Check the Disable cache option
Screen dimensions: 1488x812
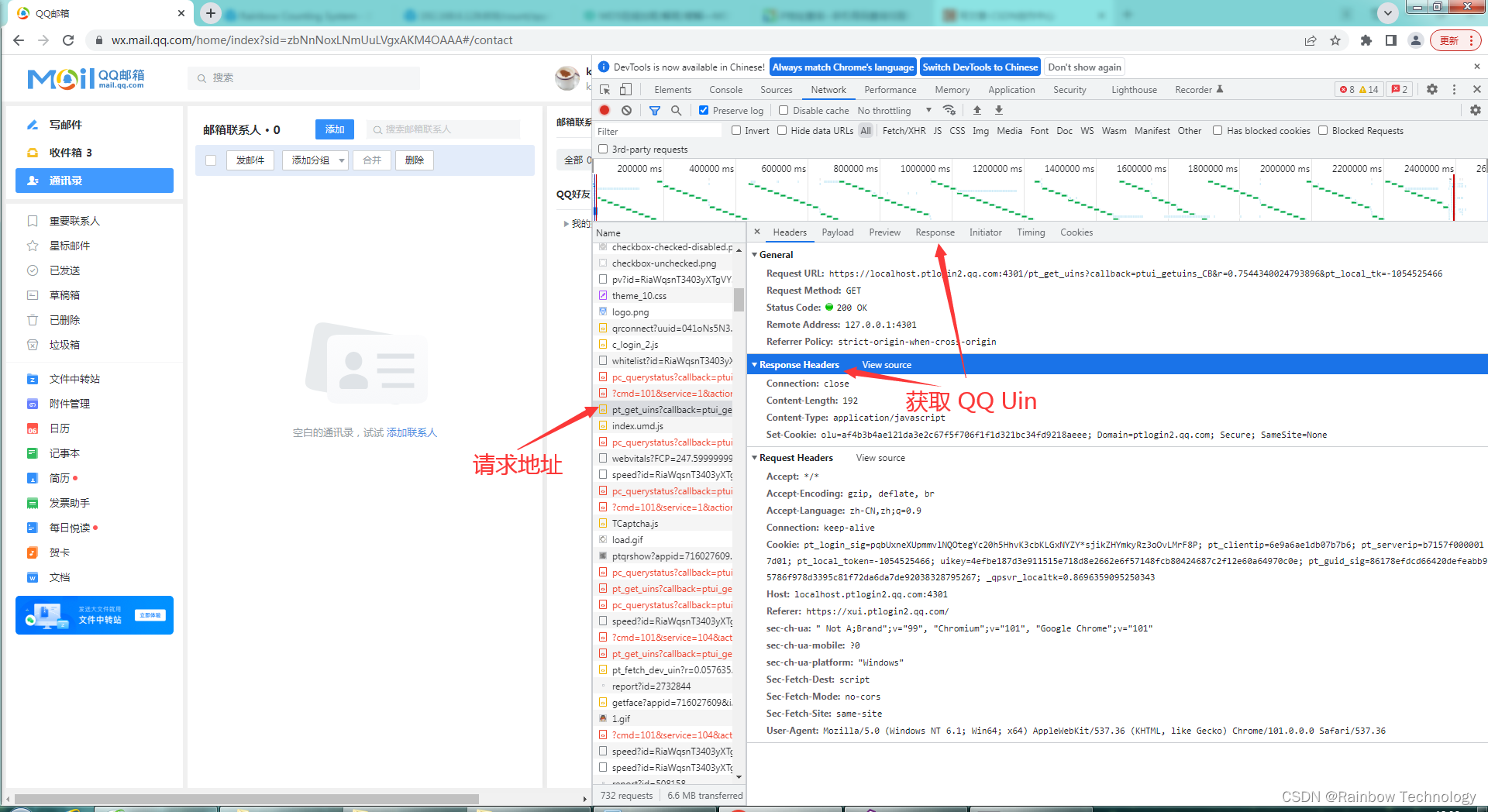tap(783, 110)
